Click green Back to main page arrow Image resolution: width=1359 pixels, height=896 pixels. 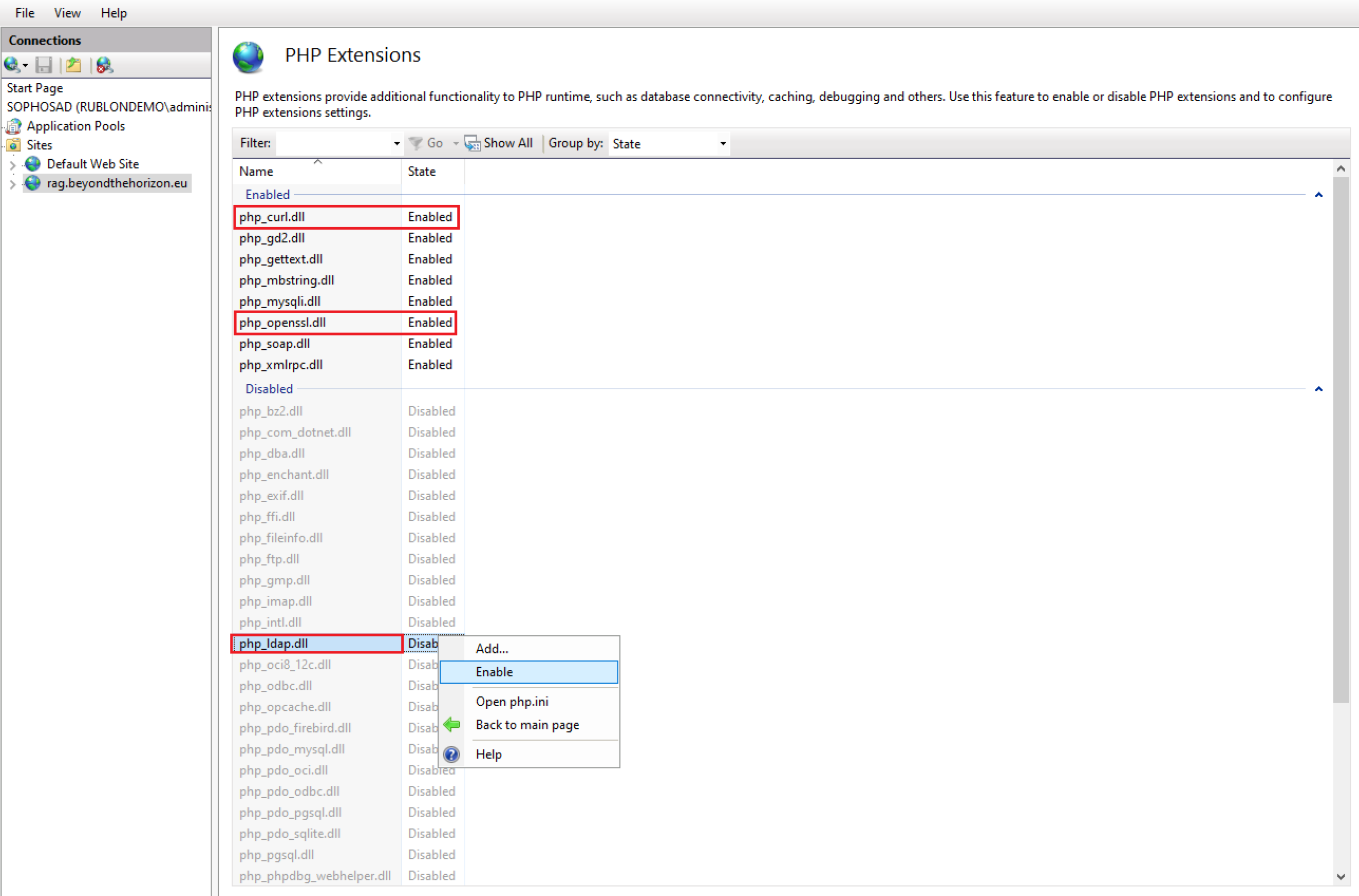[451, 725]
